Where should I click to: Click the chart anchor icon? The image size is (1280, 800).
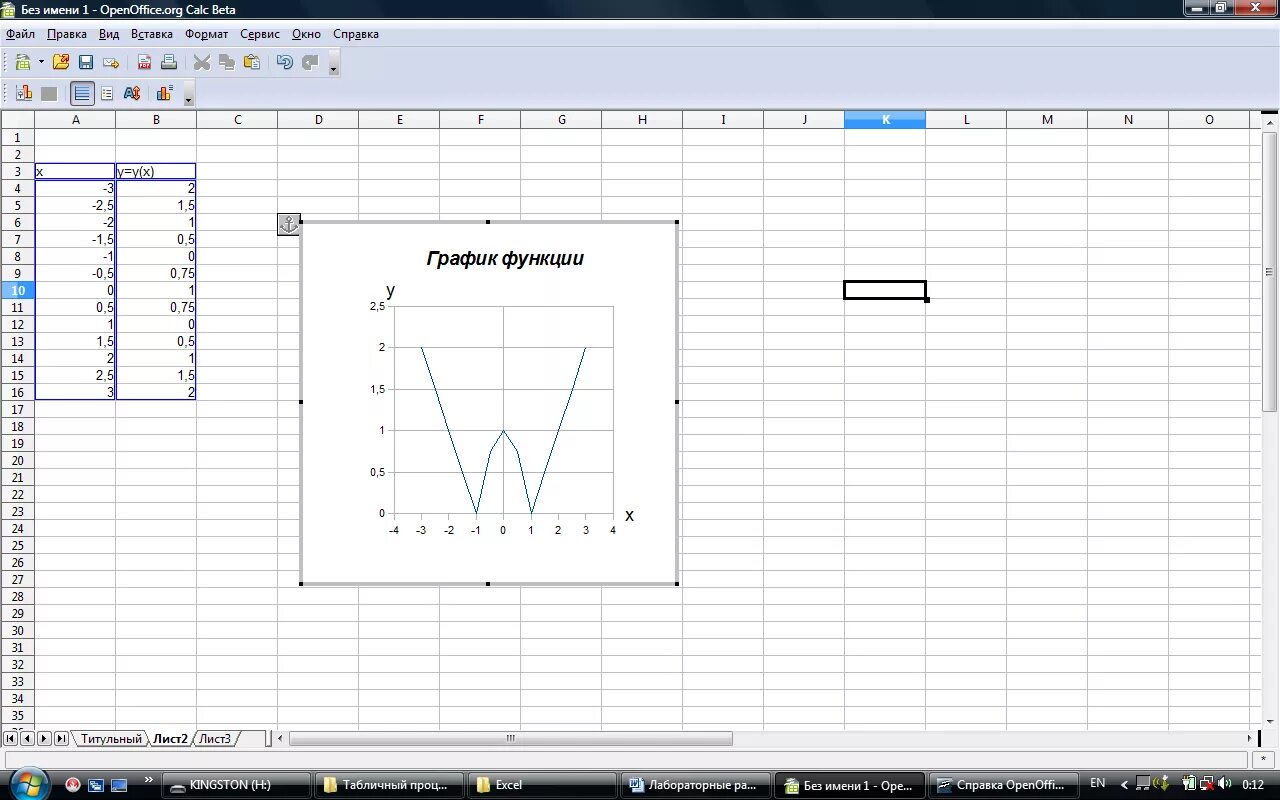point(288,224)
